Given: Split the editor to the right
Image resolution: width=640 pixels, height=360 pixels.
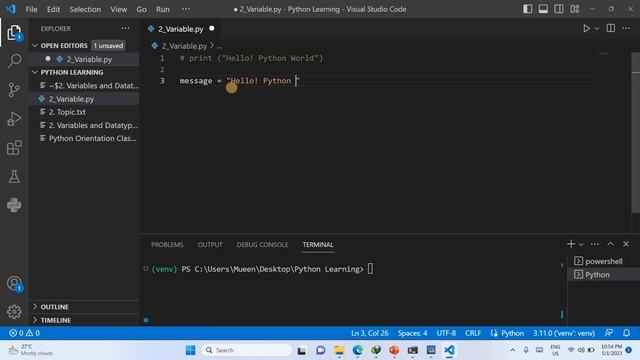Looking at the screenshot, I should 611,28.
